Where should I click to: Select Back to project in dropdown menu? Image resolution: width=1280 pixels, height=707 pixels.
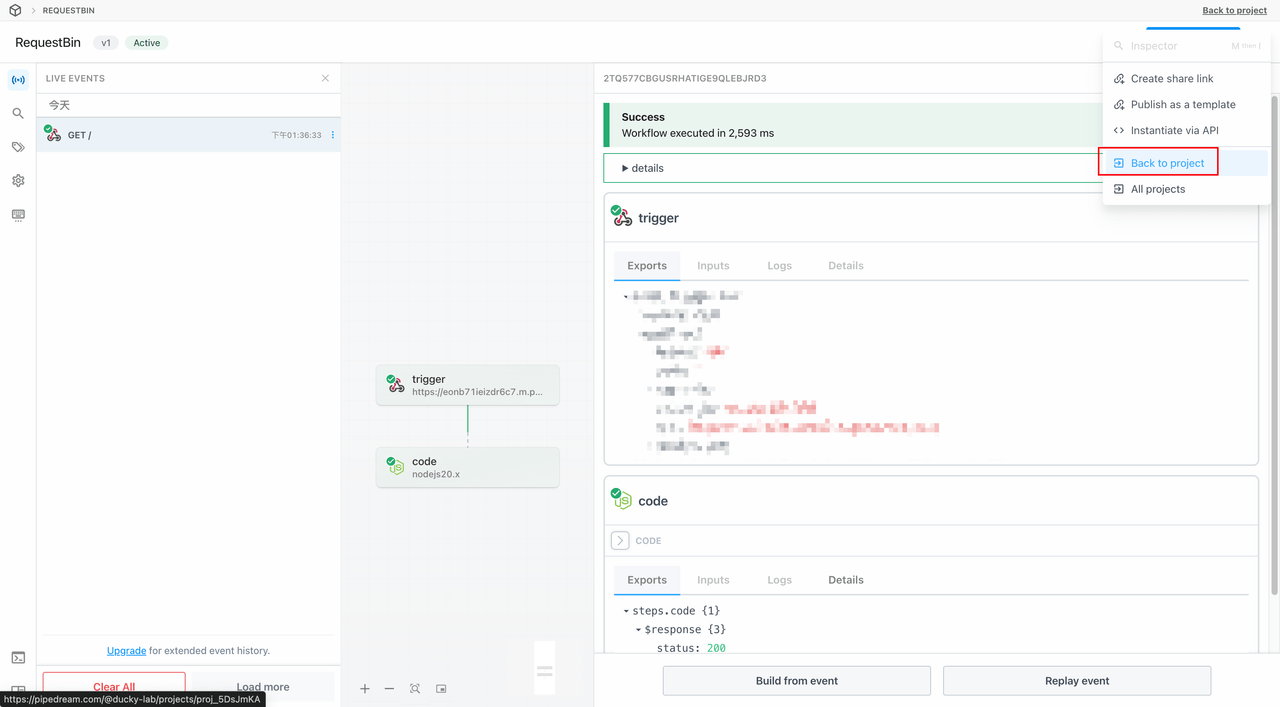pos(1185,163)
